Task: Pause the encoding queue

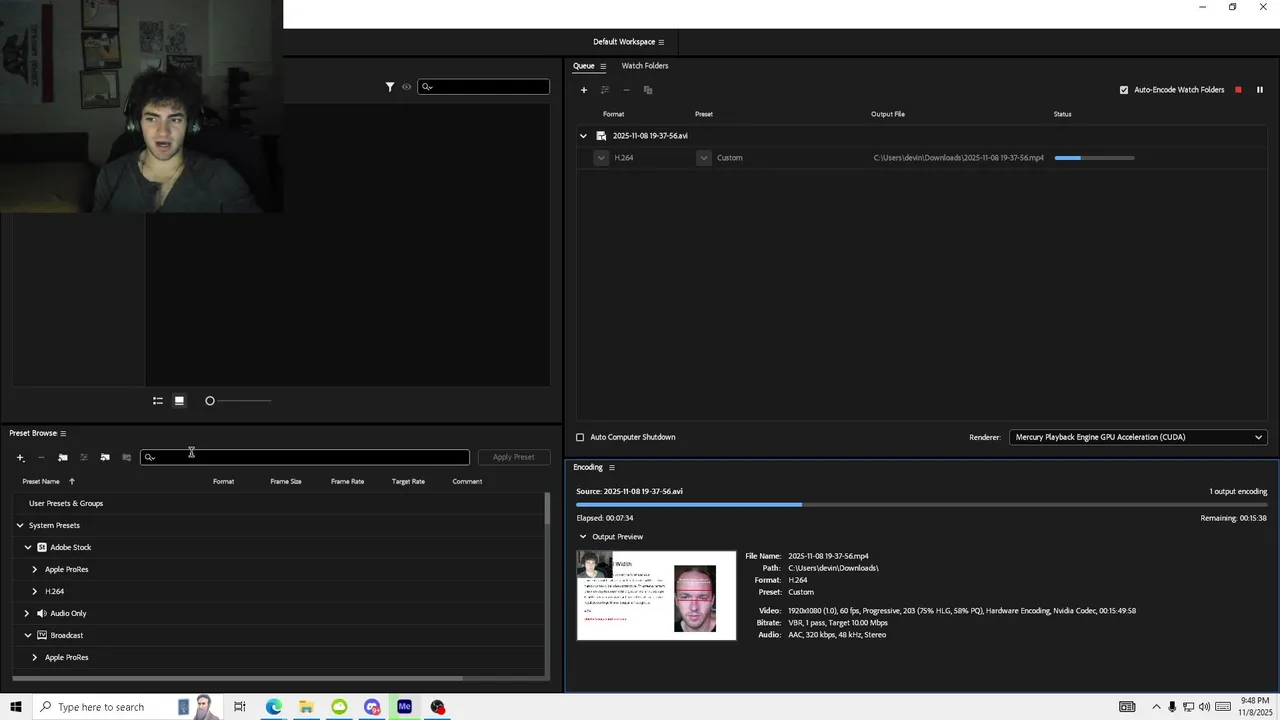Action: 1260,90
